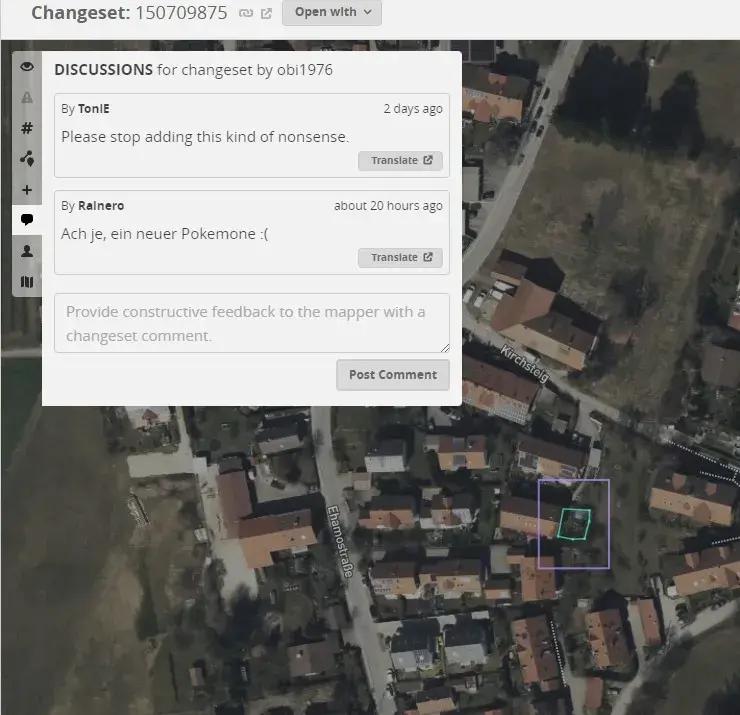
Task: Expand the Open with dropdown
Action: pyautogui.click(x=332, y=12)
